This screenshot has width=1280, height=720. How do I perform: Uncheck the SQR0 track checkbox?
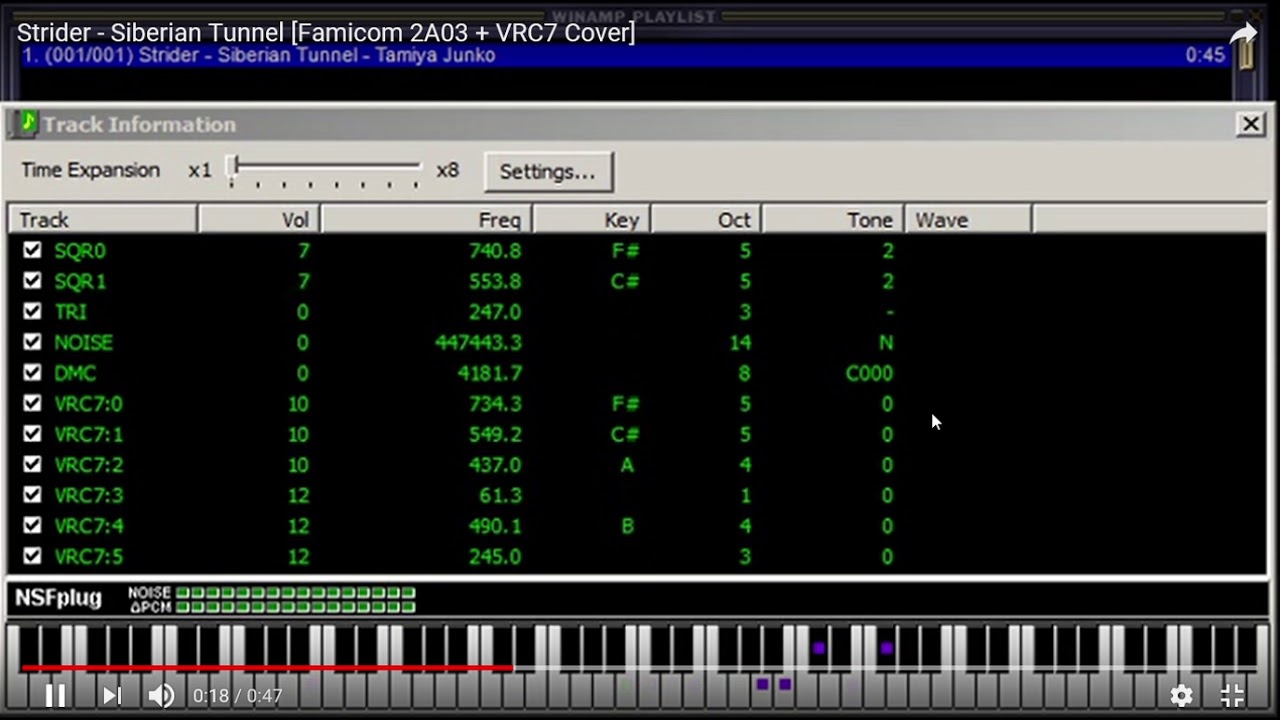coord(32,250)
